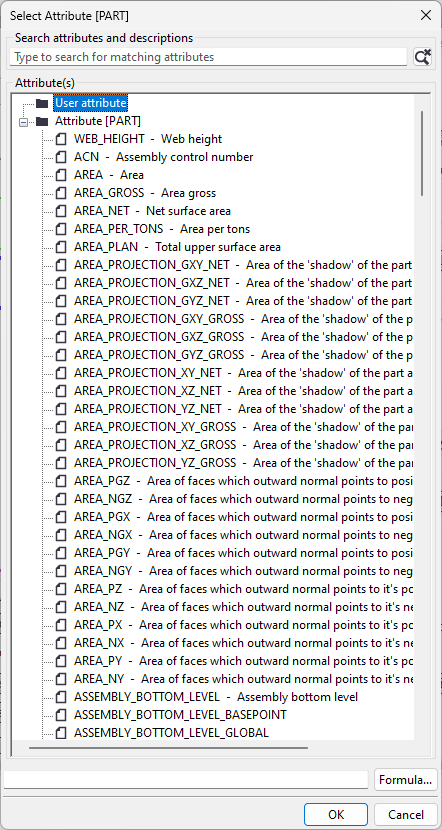Click the Attribute [PART] folder icon
This screenshot has height=830, width=442.
[x=42, y=121]
